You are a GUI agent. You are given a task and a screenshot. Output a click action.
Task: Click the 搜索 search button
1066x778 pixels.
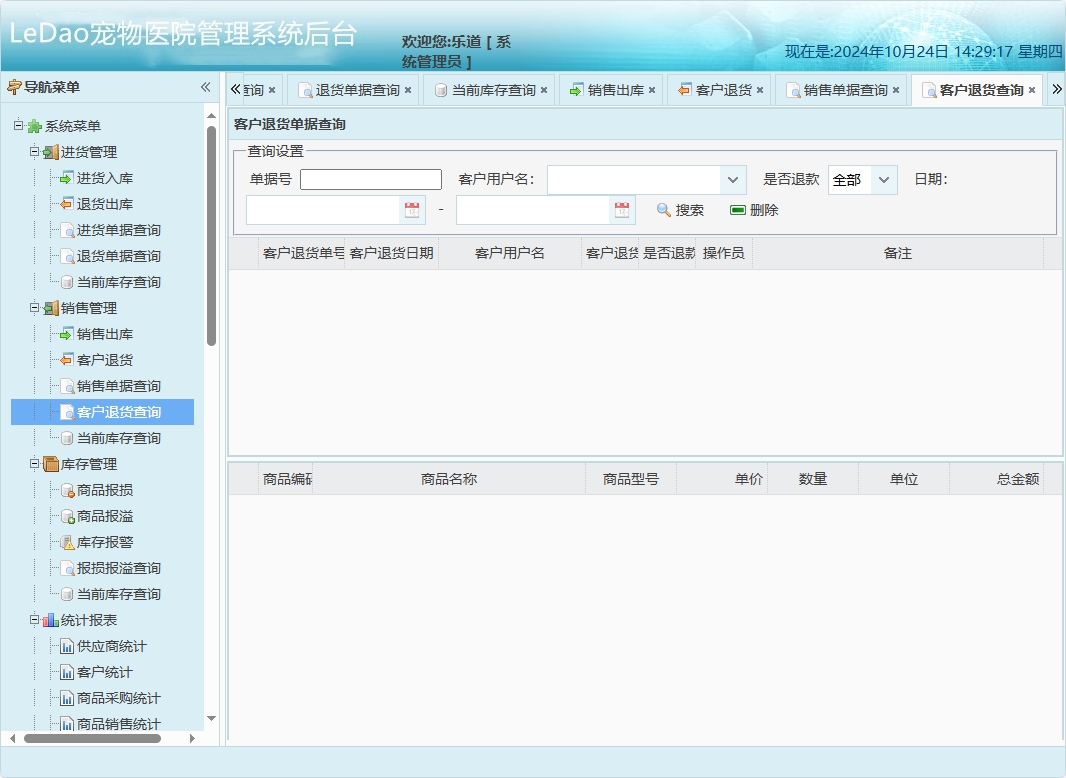point(679,210)
